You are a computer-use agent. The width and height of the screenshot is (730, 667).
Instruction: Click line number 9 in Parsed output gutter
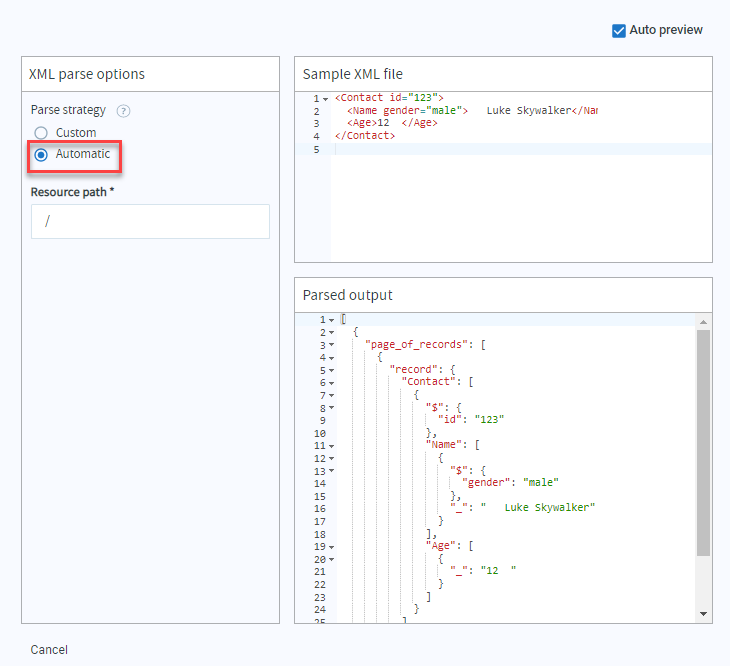(x=323, y=421)
